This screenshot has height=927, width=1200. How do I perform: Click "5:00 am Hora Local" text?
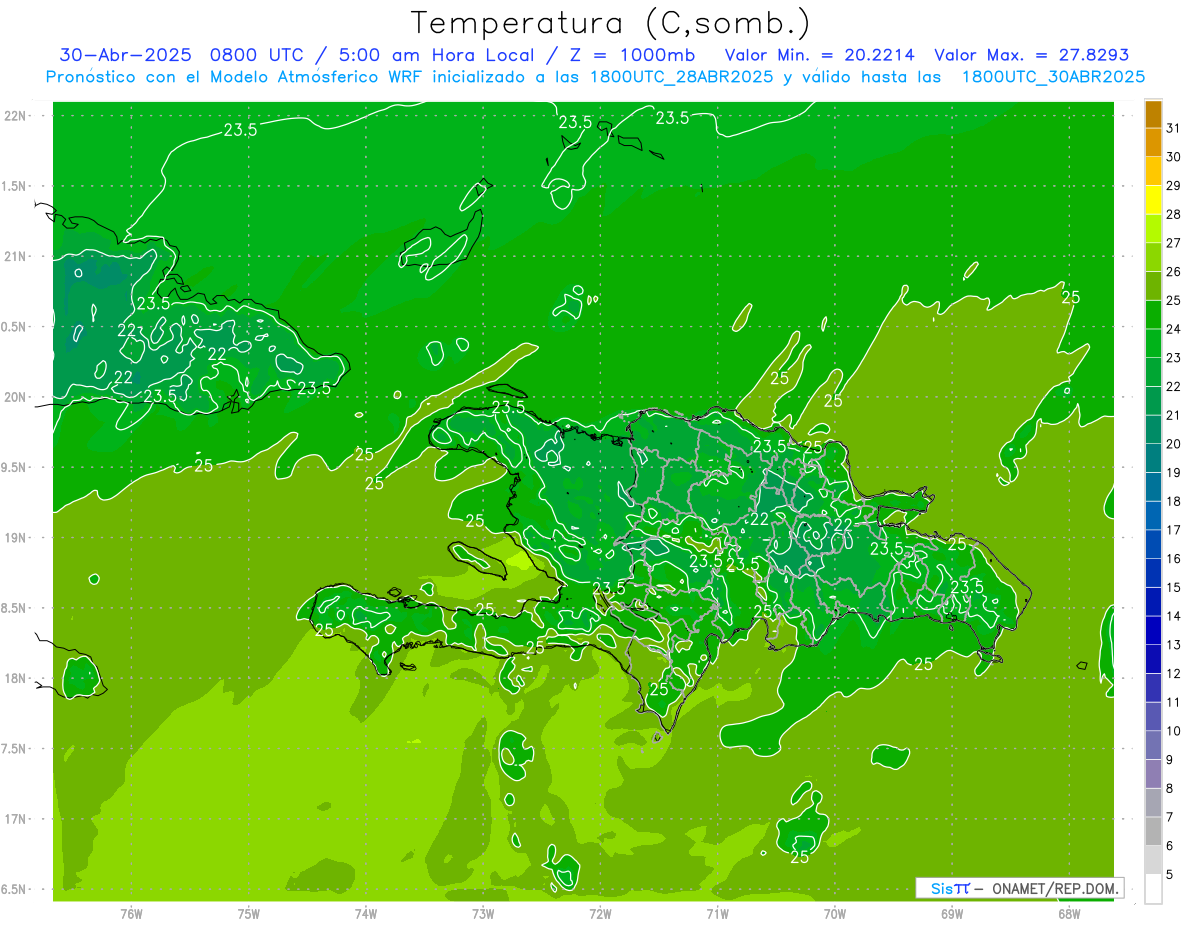pos(436,55)
